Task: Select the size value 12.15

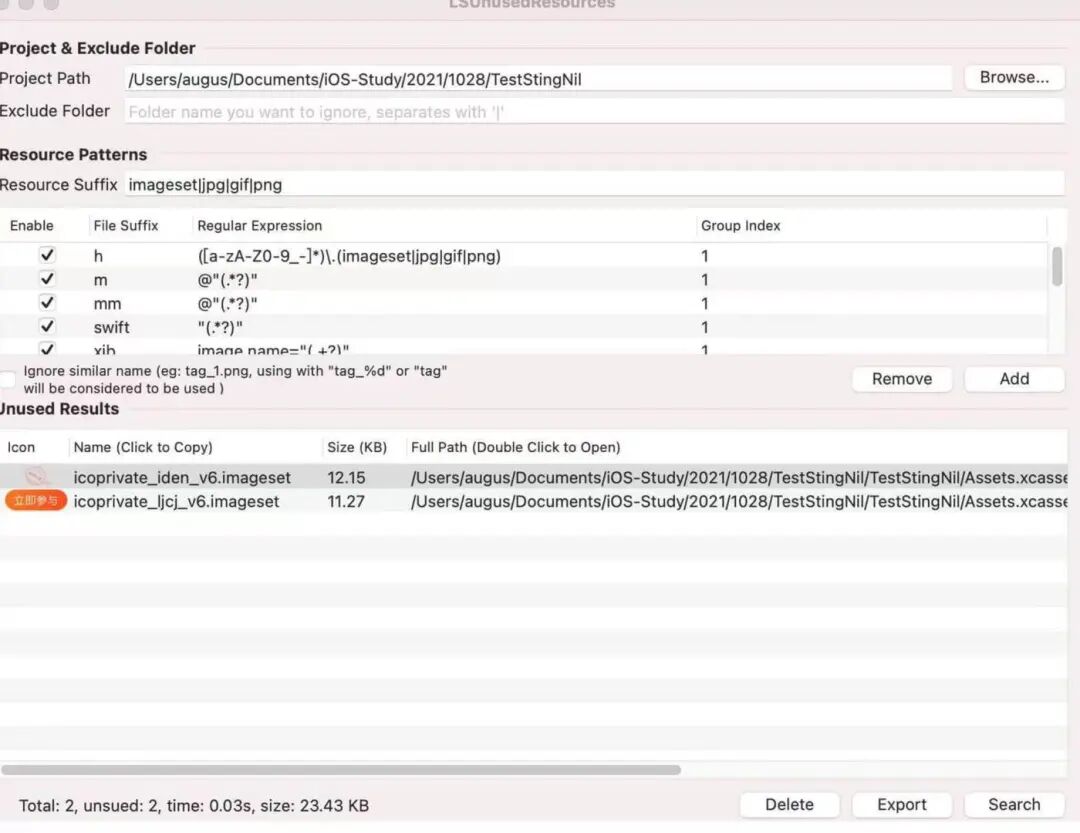Action: click(346, 477)
